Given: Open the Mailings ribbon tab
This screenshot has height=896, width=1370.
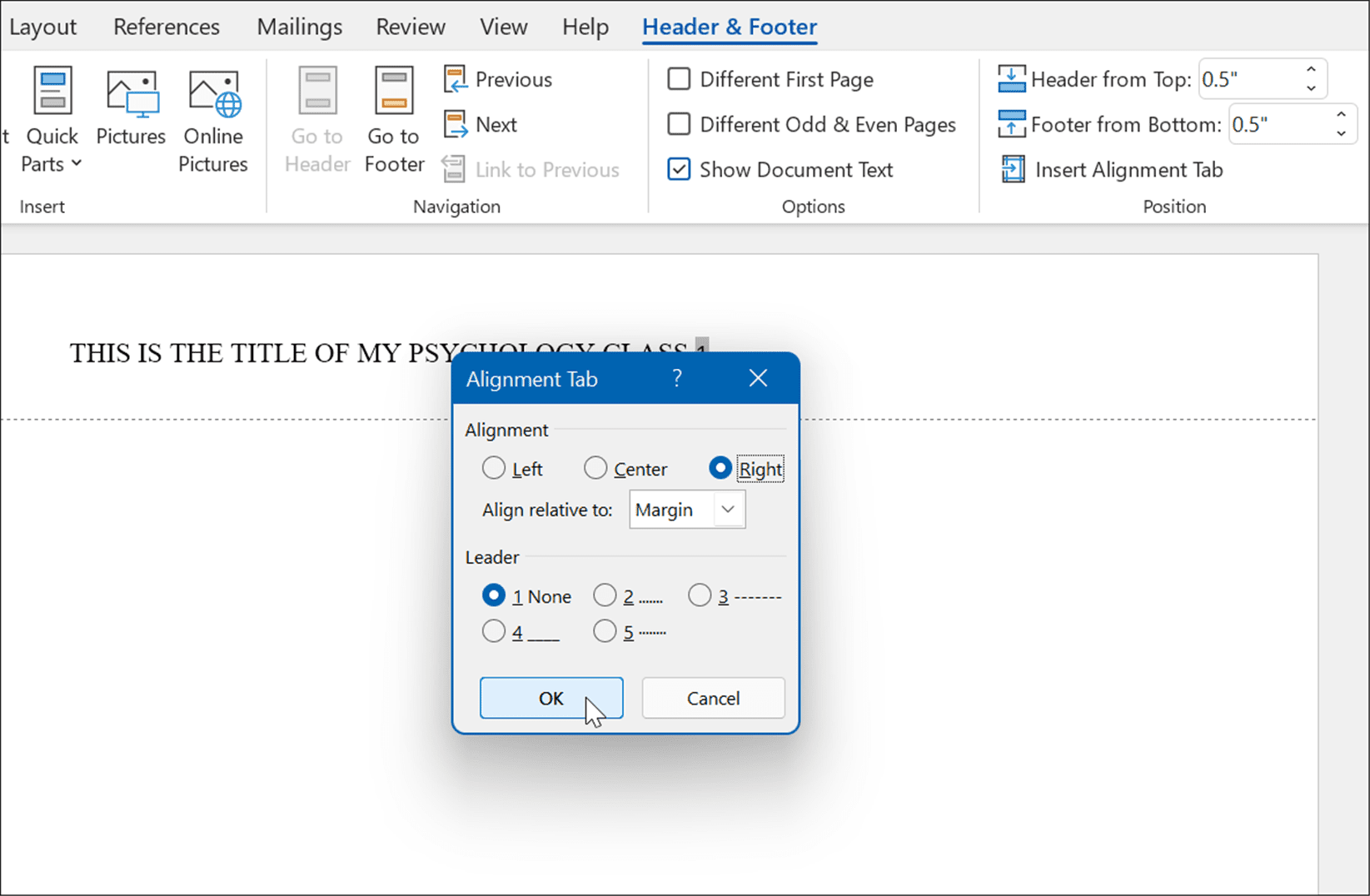Looking at the screenshot, I should [299, 26].
